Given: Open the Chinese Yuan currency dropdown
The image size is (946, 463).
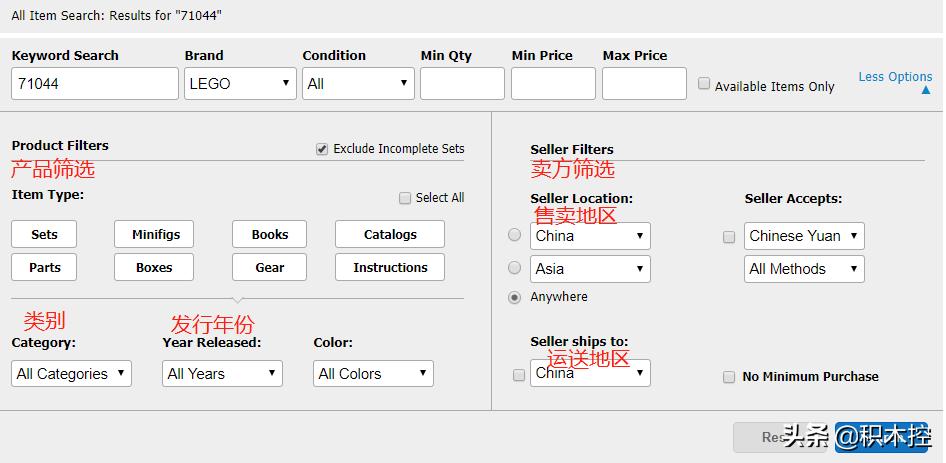Looking at the screenshot, I should tap(804, 236).
